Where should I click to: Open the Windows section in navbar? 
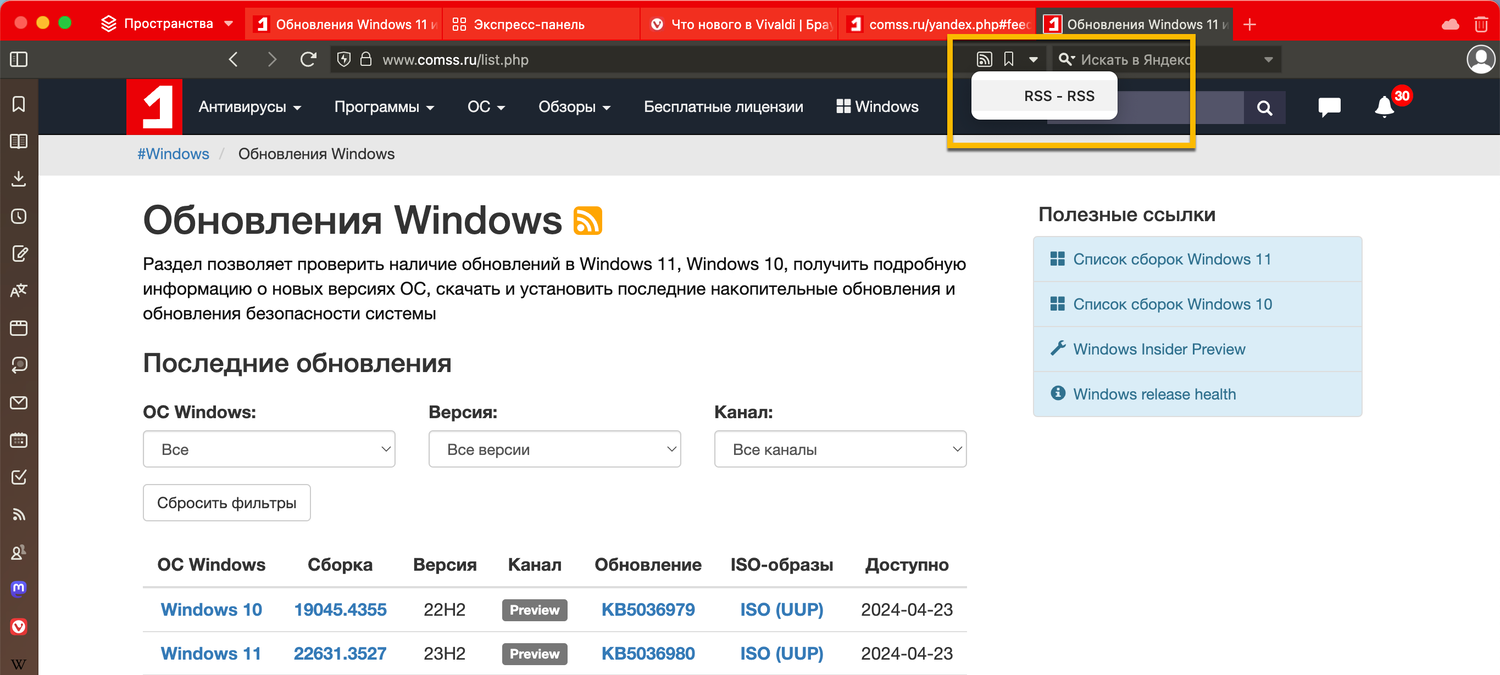click(x=877, y=107)
